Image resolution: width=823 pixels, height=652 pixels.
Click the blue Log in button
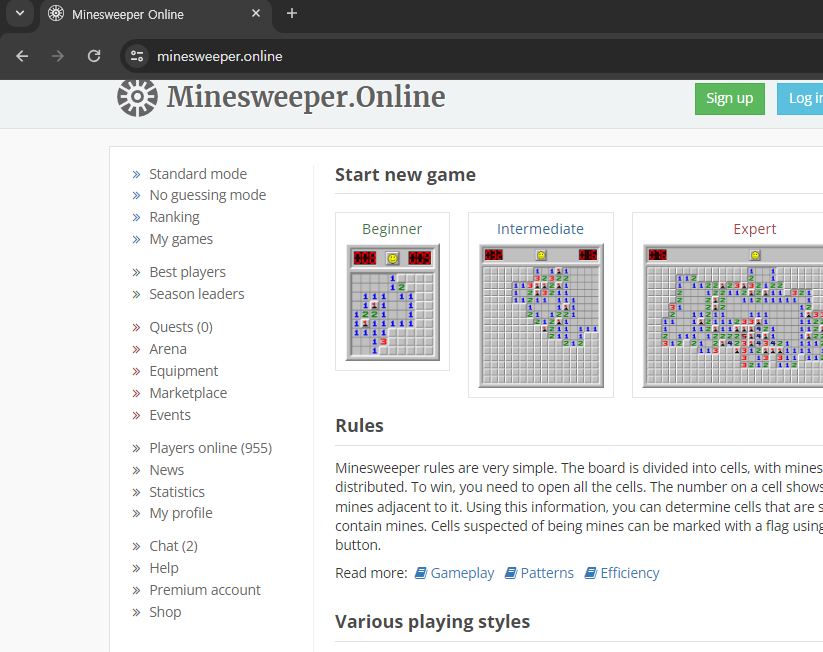(x=800, y=99)
